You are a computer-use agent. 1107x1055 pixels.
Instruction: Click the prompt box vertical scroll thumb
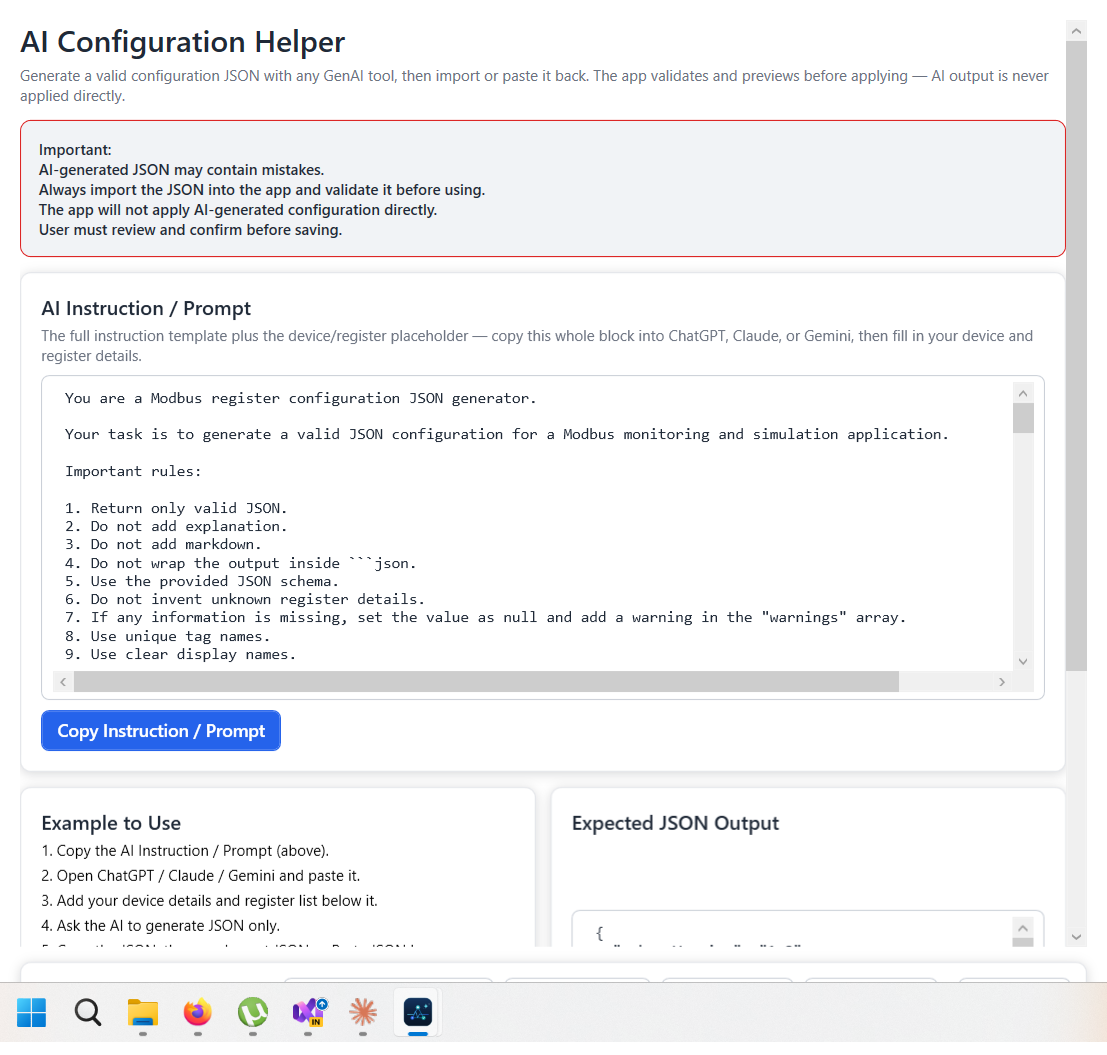1023,418
